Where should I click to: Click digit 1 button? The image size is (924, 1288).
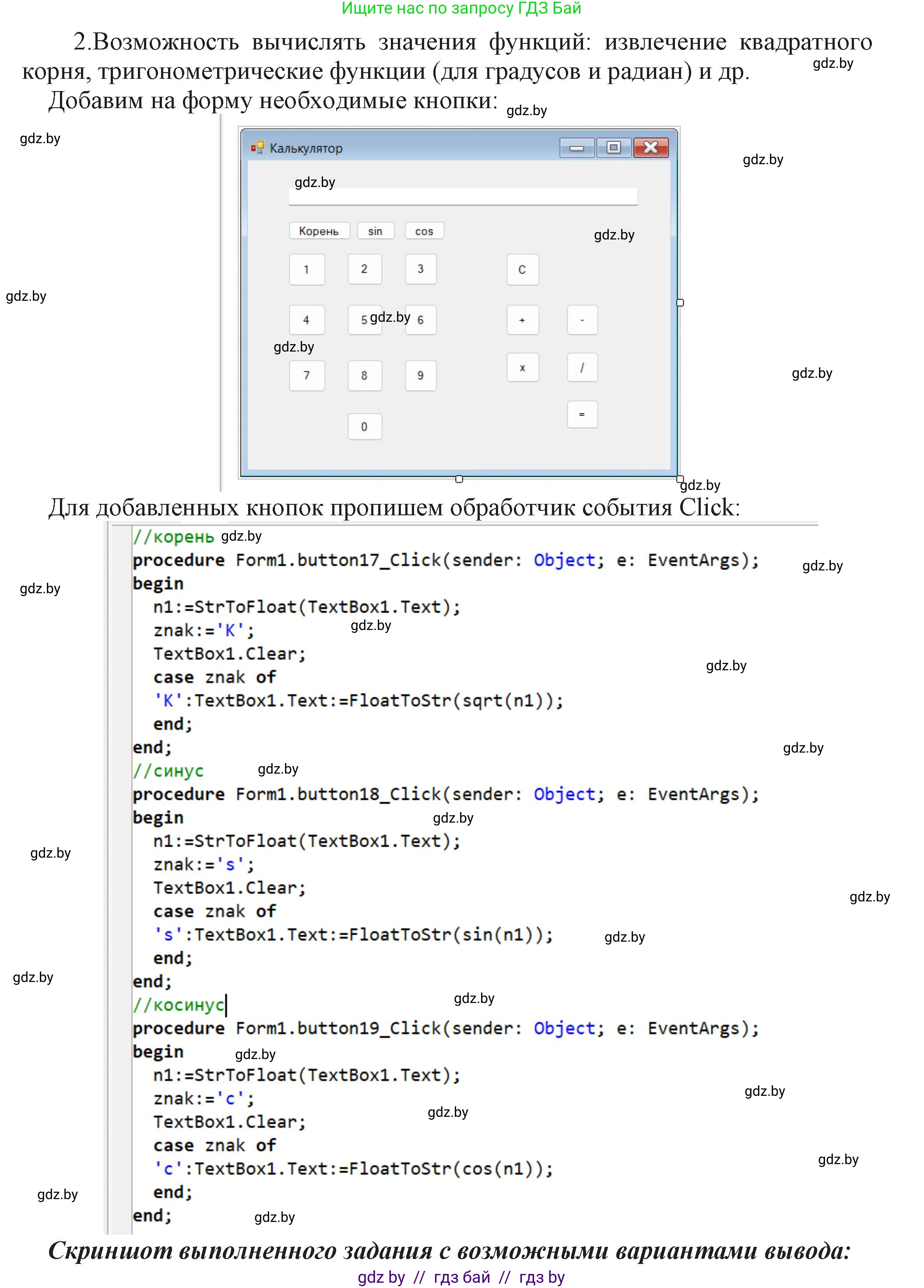coord(307,269)
